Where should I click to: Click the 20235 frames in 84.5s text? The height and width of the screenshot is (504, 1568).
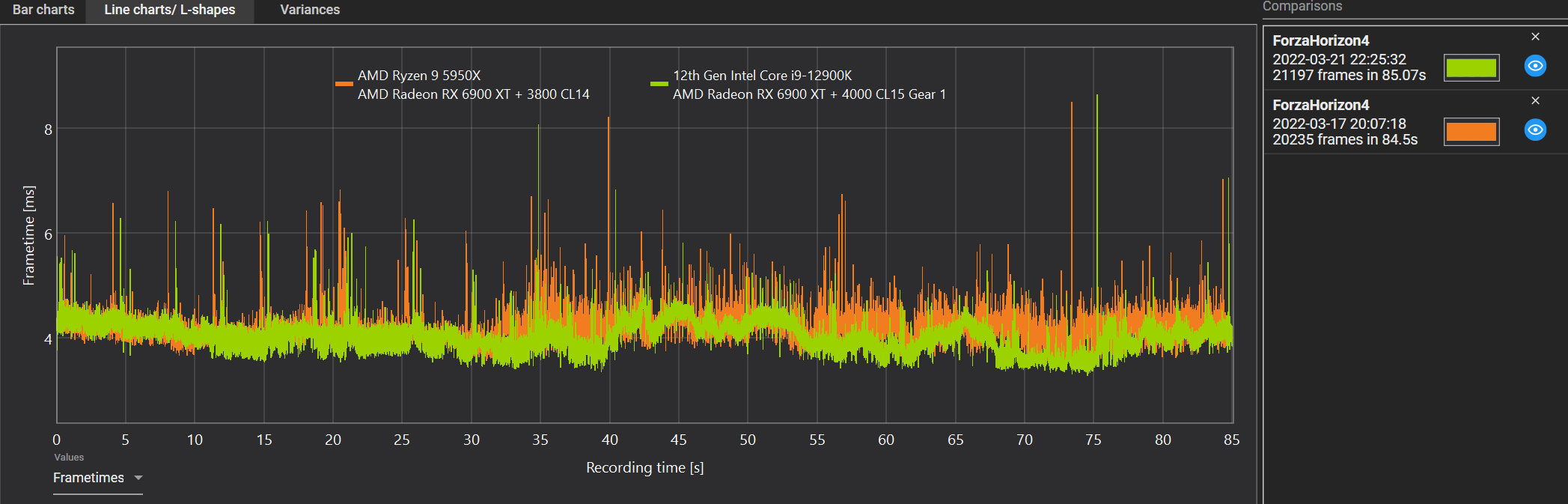(x=1345, y=139)
